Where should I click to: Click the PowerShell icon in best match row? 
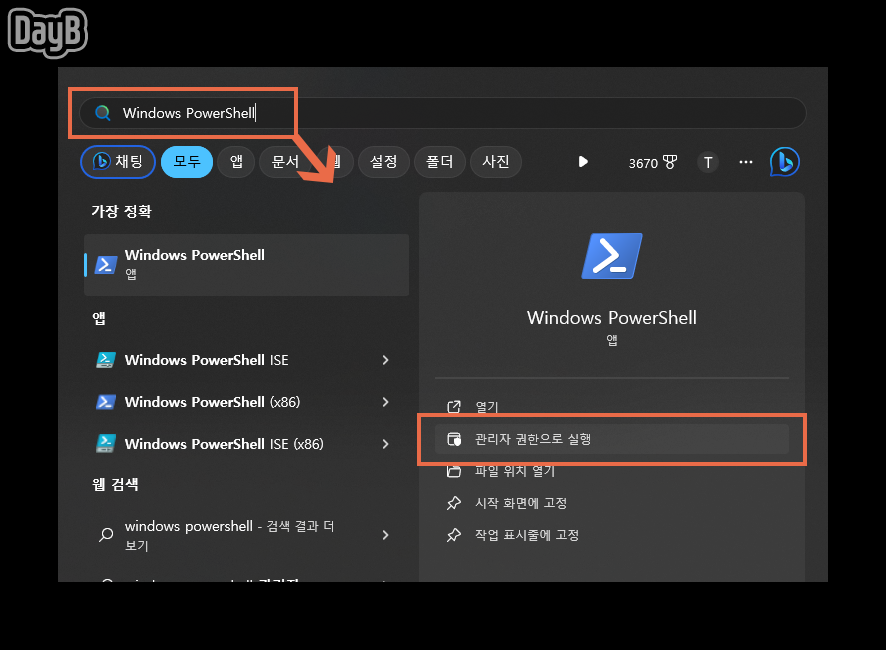106,265
